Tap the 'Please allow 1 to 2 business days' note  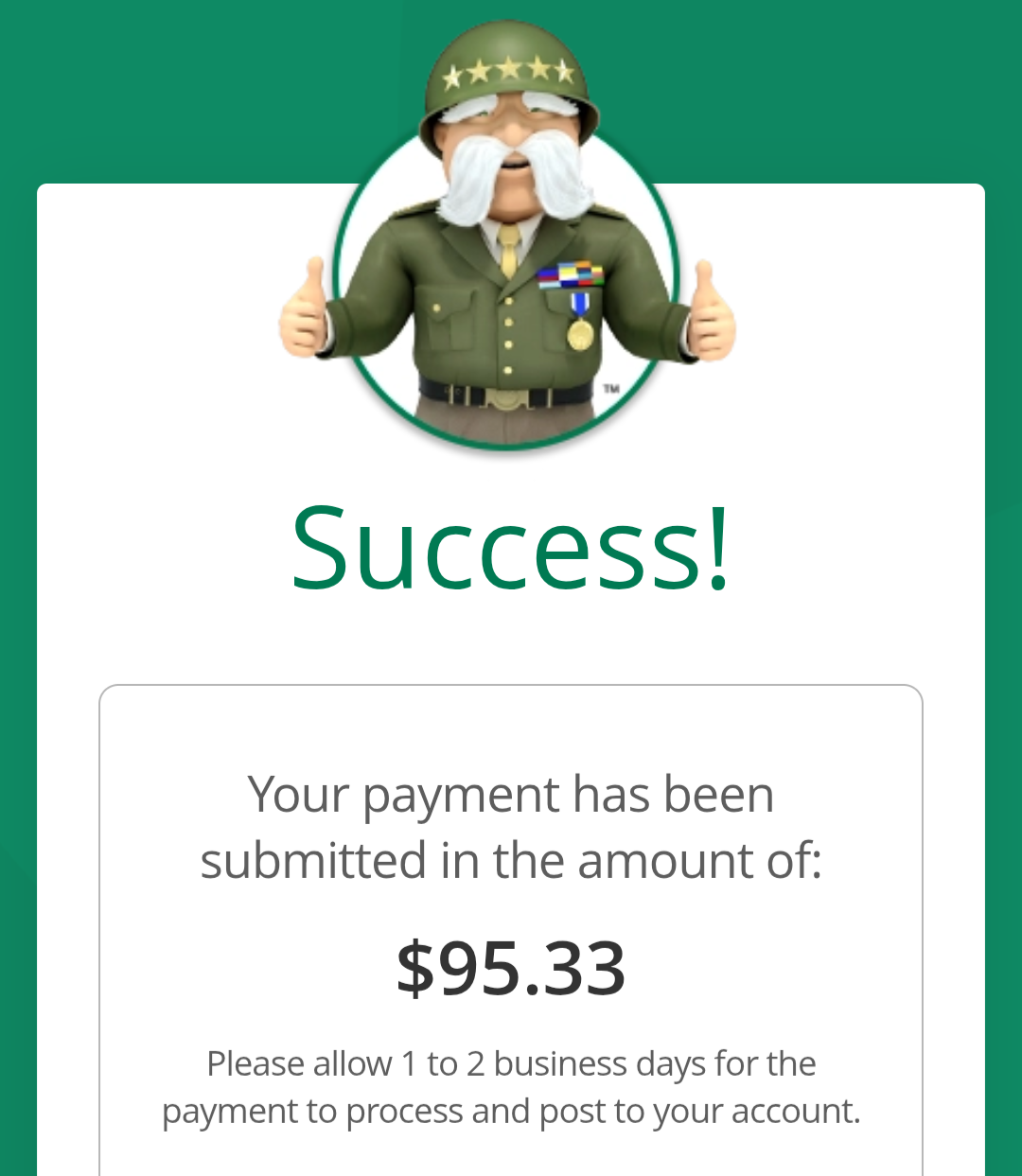click(x=511, y=1063)
